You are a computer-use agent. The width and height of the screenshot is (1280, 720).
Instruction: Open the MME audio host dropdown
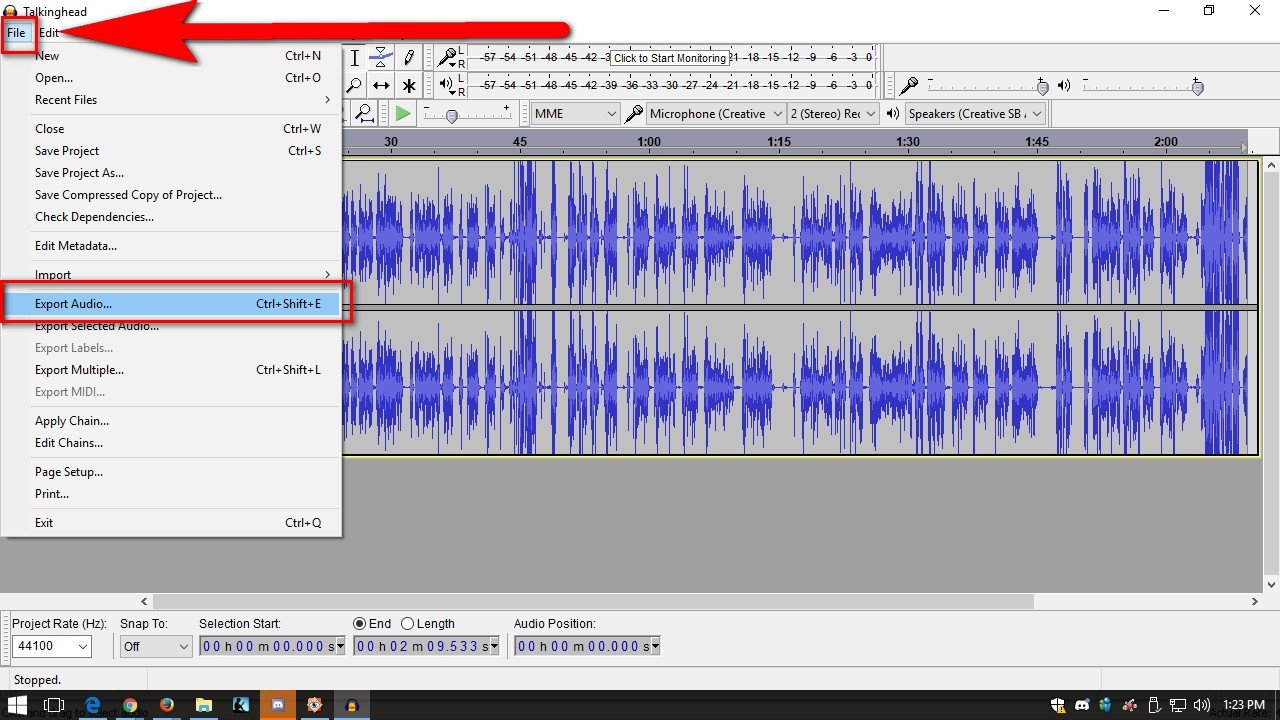(576, 114)
